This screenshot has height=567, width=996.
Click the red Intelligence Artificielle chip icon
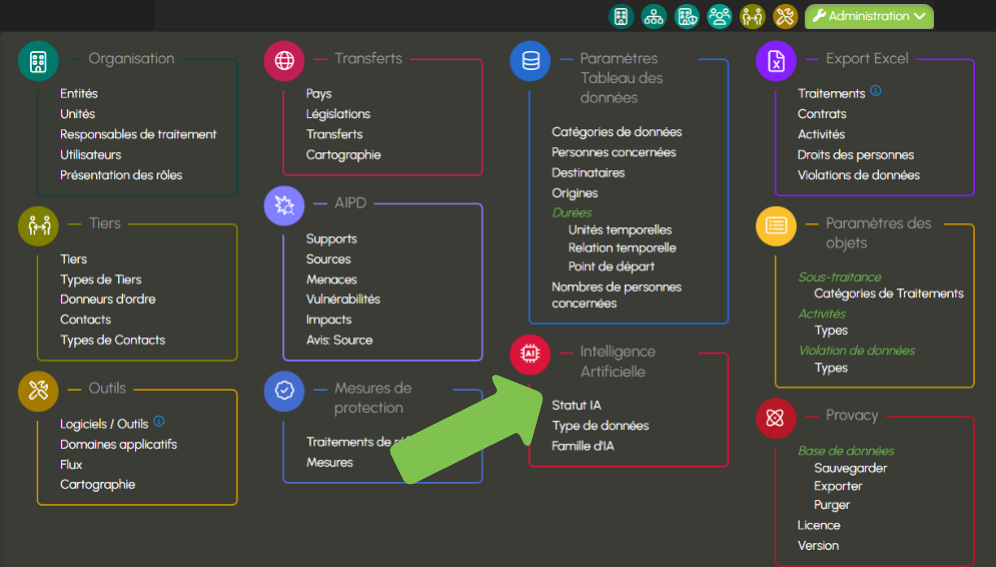[x=530, y=354]
